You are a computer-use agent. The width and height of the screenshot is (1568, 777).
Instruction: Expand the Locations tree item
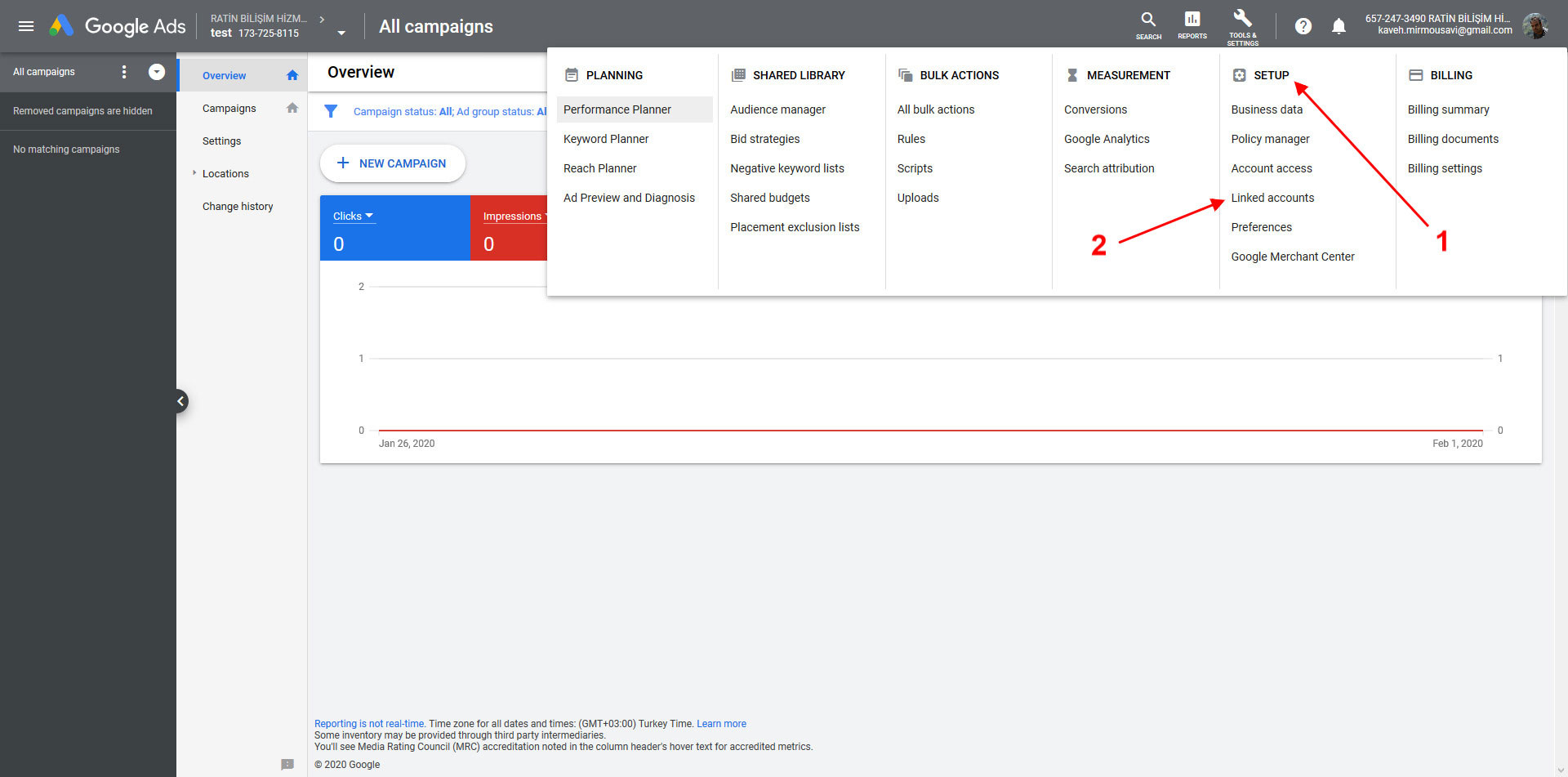(x=194, y=173)
